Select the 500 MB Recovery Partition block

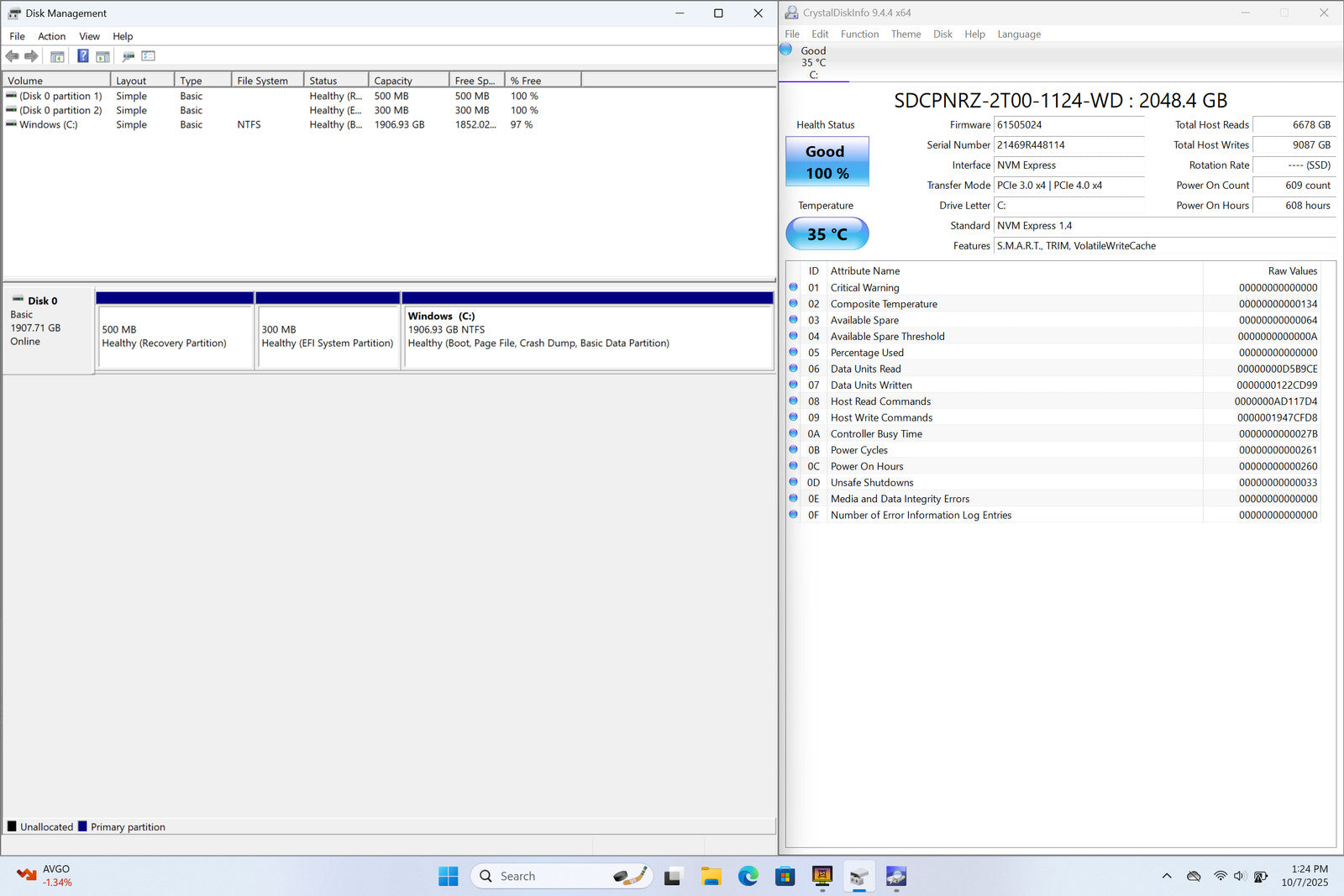tap(175, 337)
